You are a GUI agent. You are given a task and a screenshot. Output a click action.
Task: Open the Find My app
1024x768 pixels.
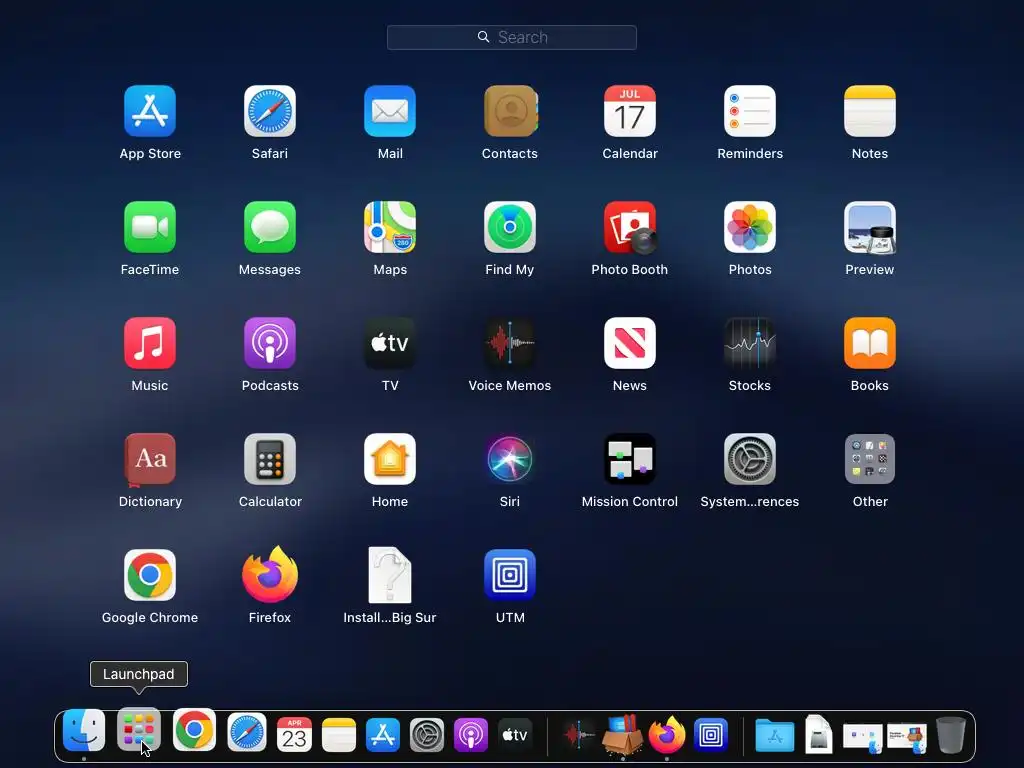point(510,227)
